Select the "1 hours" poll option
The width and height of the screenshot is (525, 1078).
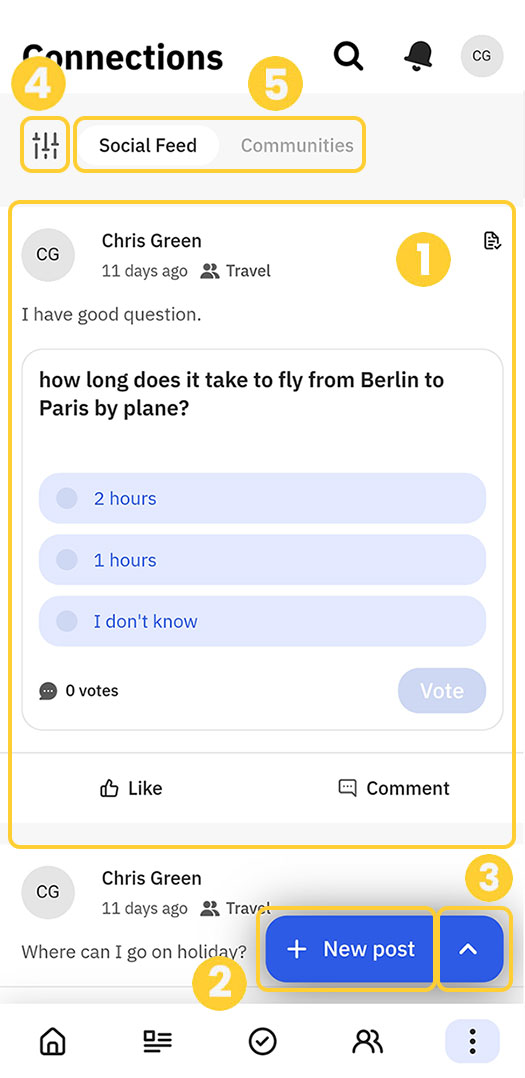click(x=262, y=560)
